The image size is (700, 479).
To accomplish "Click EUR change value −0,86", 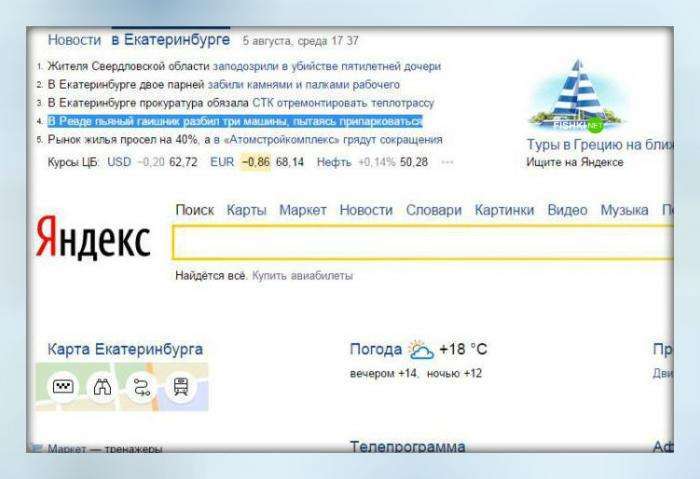I will 256,162.
